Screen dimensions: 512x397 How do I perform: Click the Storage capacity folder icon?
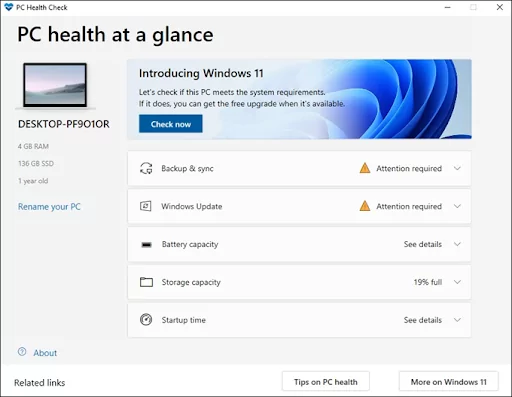[x=146, y=282]
